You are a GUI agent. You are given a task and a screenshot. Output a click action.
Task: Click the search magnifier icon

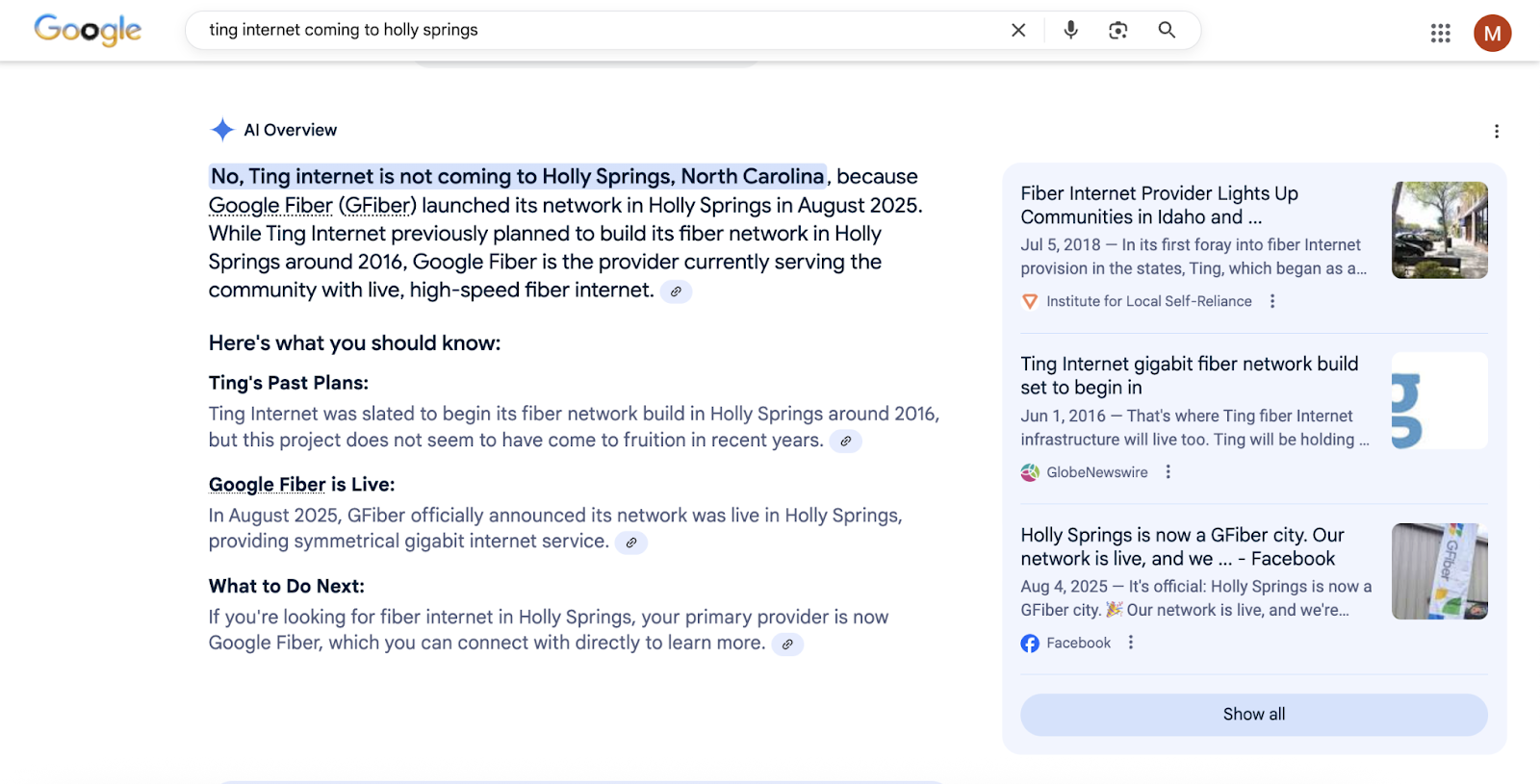tap(1167, 30)
